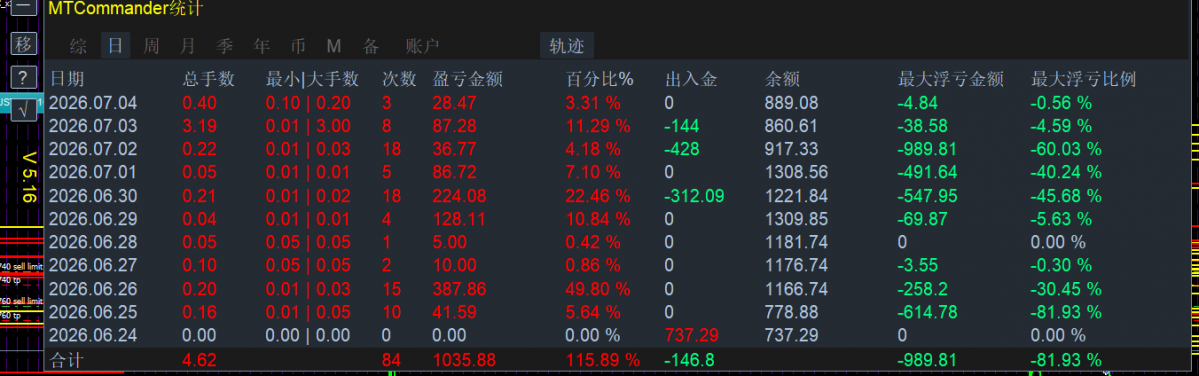1199x376 pixels.
Task: Click the balance value 889.08
Action: pos(791,102)
